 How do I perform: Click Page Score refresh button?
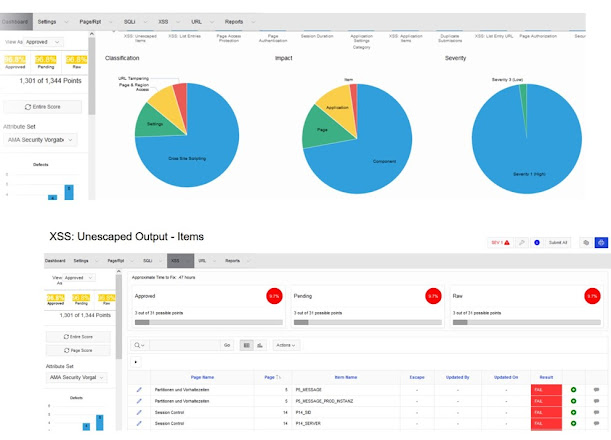(x=78, y=350)
